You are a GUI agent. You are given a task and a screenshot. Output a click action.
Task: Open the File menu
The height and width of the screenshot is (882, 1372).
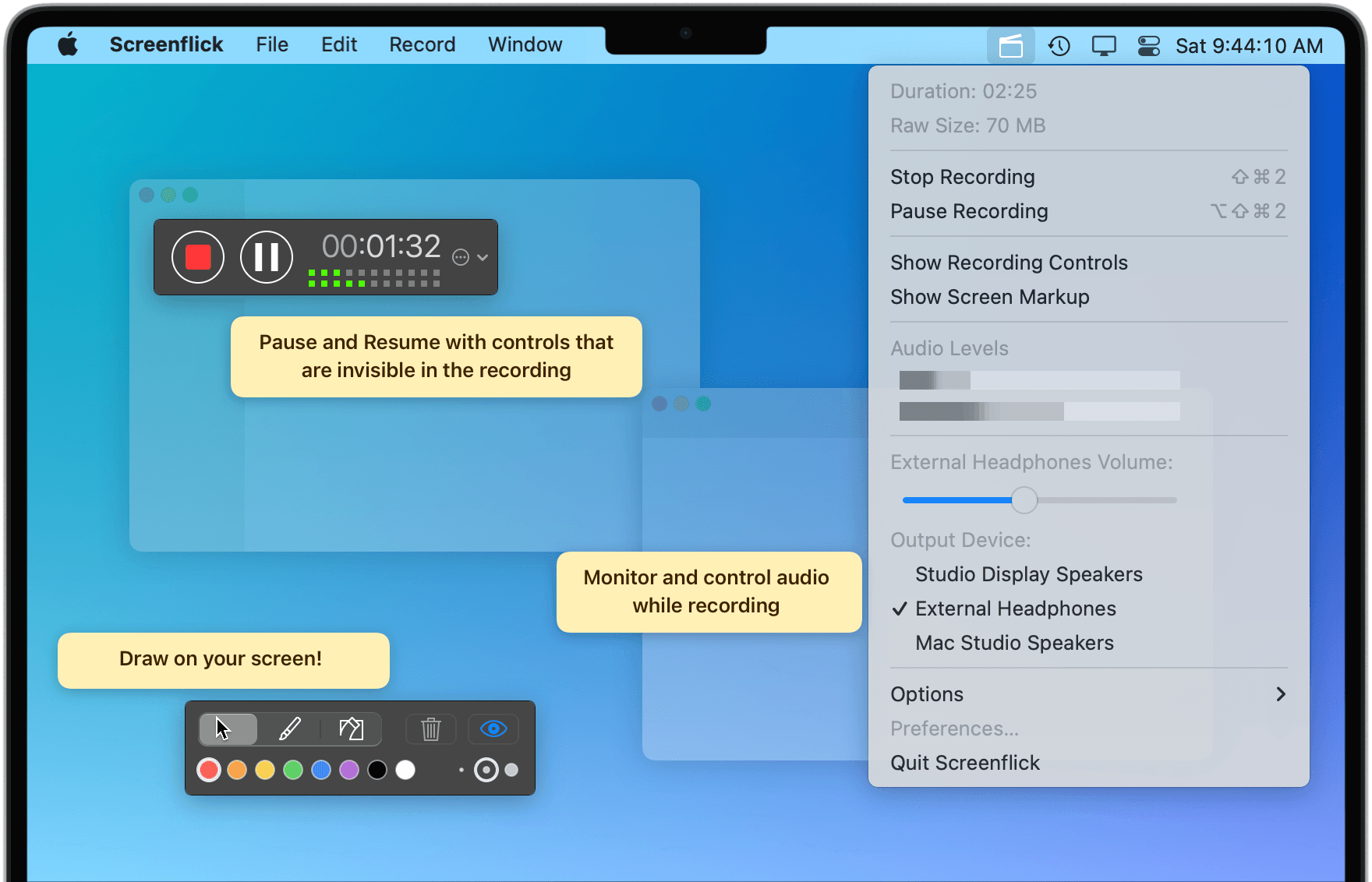click(x=272, y=44)
